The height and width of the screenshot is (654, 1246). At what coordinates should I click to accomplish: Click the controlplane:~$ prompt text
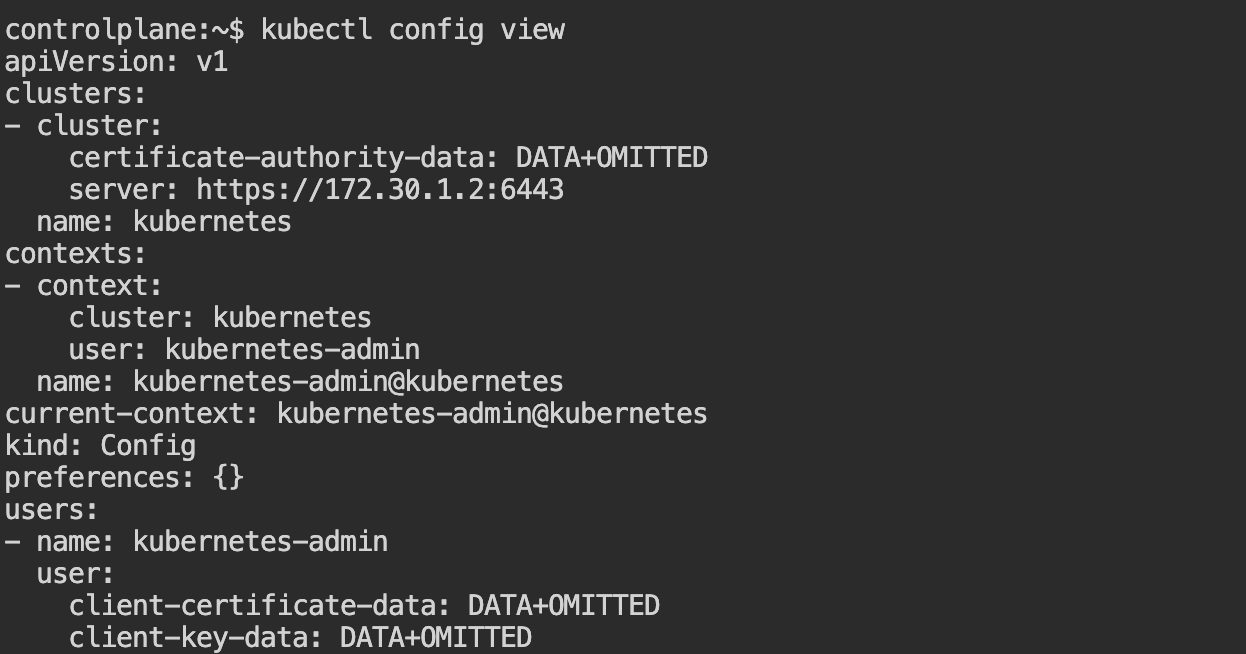coord(124,30)
